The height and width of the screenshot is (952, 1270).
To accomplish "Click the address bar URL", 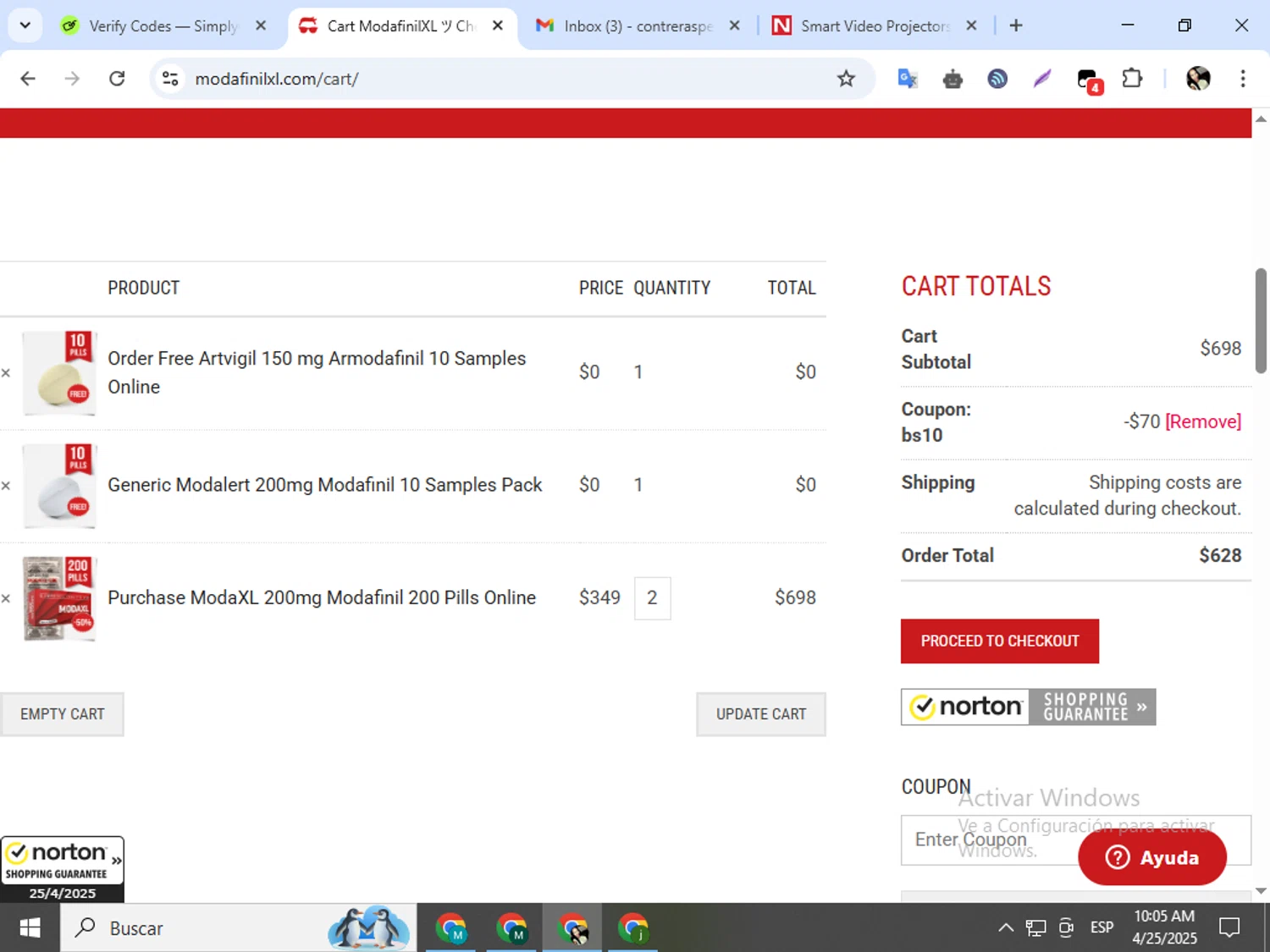I will [277, 79].
